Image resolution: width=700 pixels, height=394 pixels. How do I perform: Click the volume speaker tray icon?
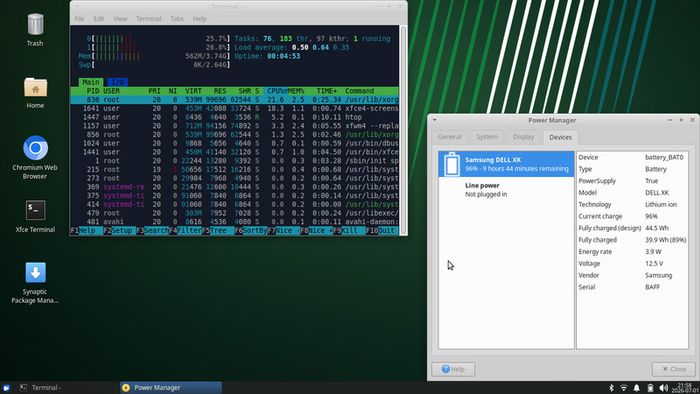tap(663, 388)
